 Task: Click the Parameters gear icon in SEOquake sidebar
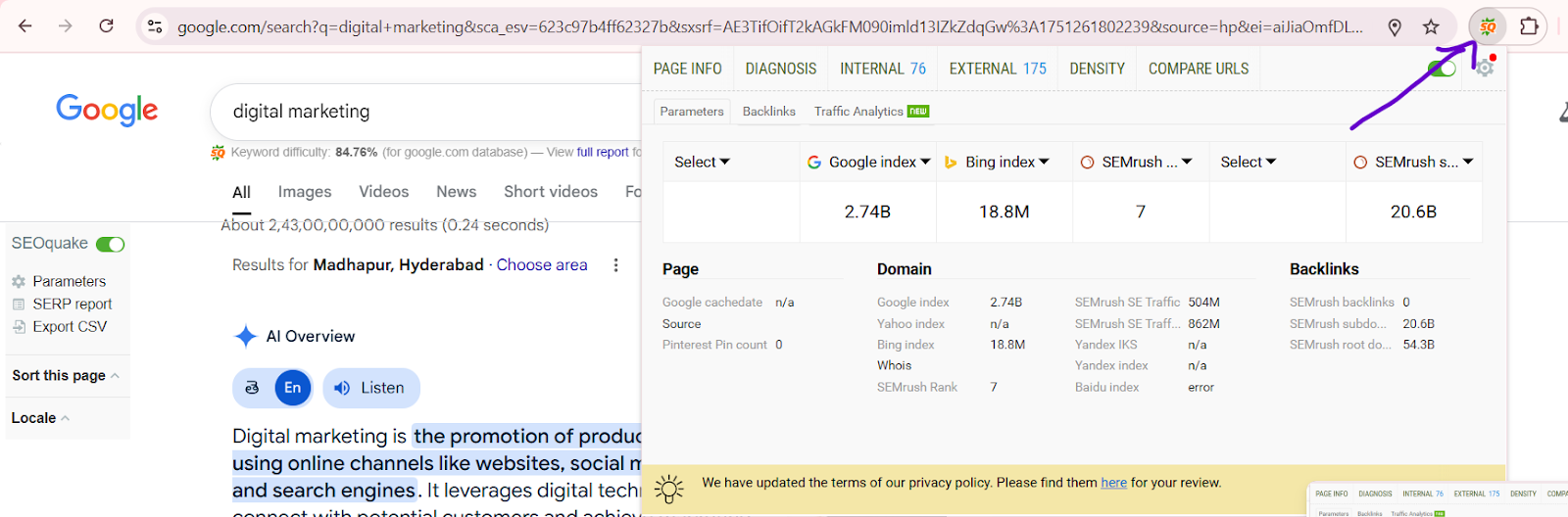pyautogui.click(x=19, y=281)
